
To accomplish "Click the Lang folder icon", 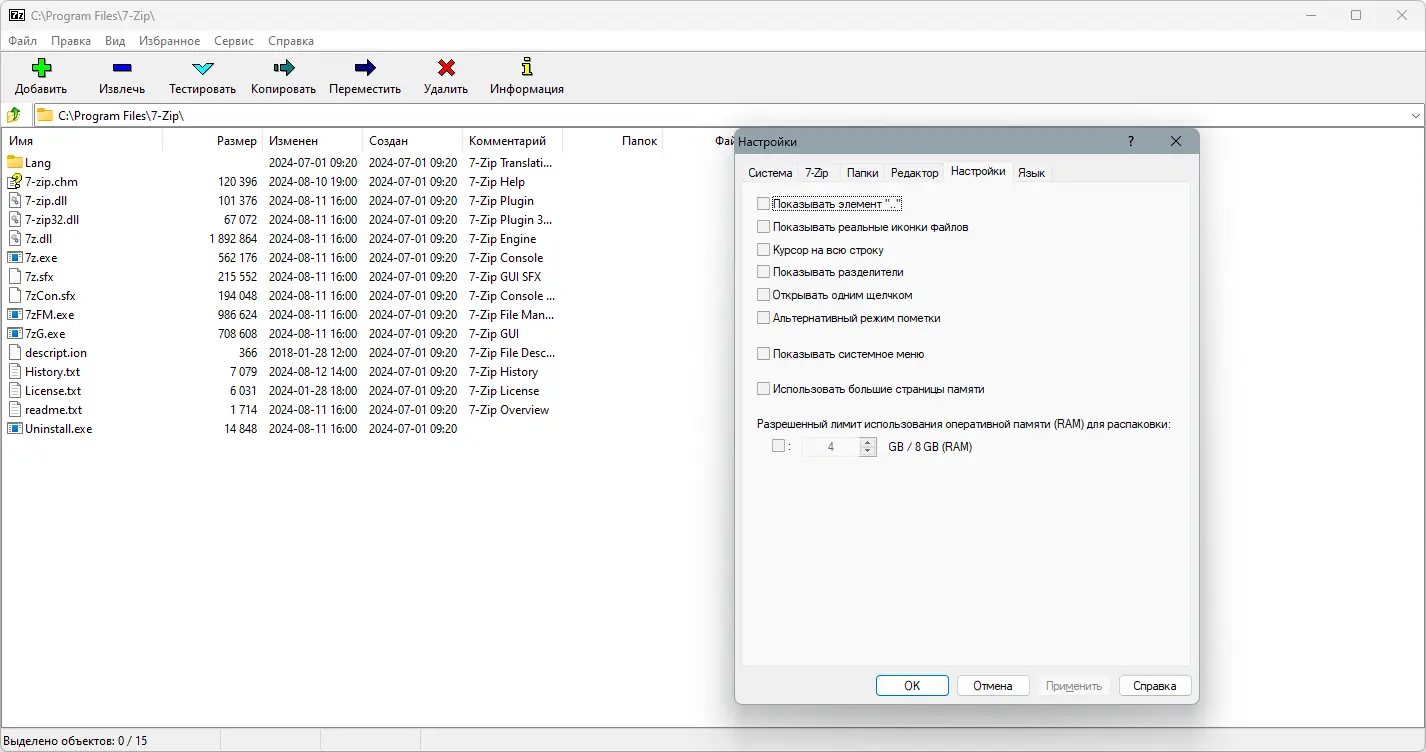I will (x=15, y=162).
